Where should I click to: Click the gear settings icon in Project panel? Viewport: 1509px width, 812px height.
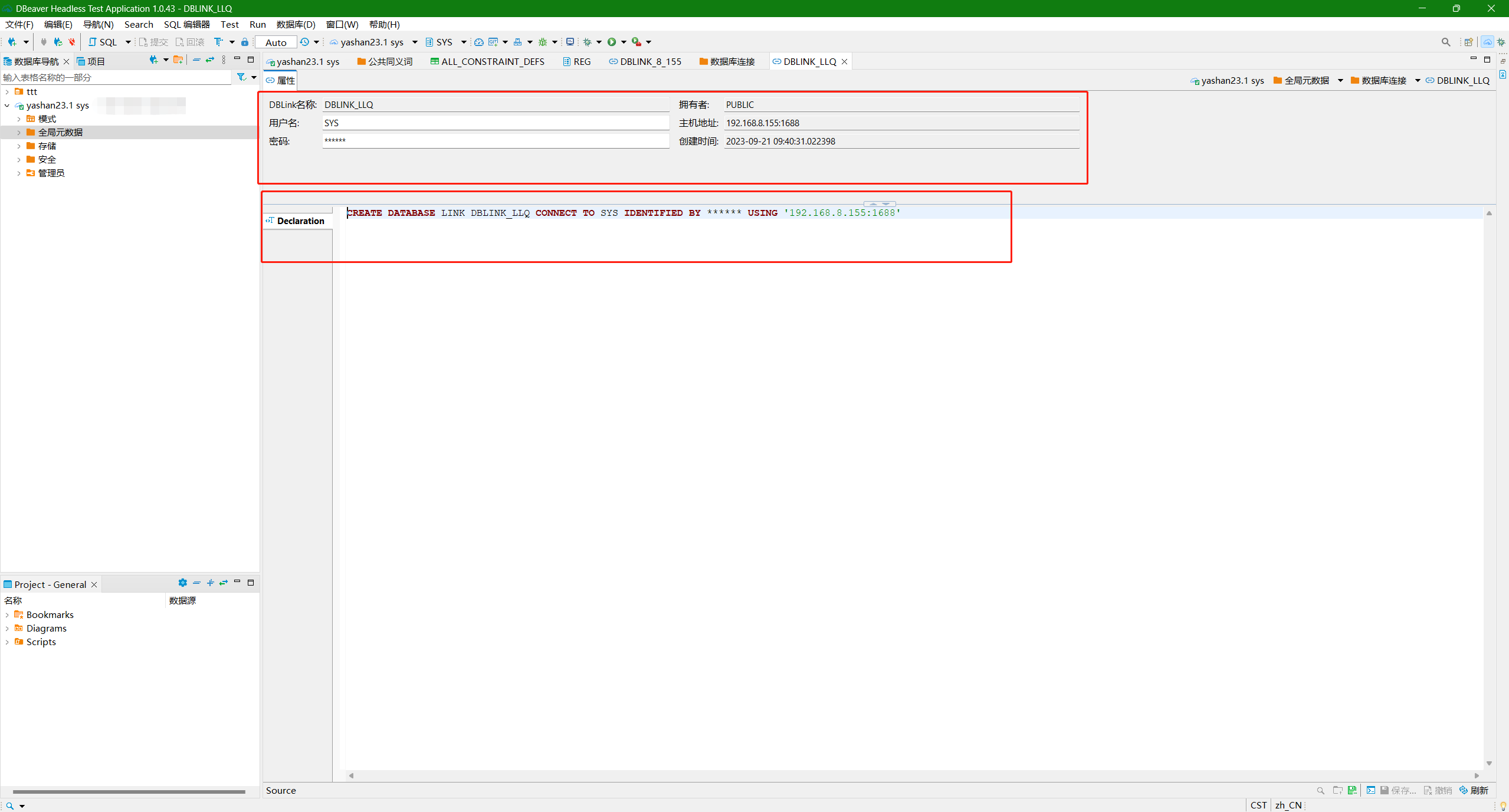(183, 583)
